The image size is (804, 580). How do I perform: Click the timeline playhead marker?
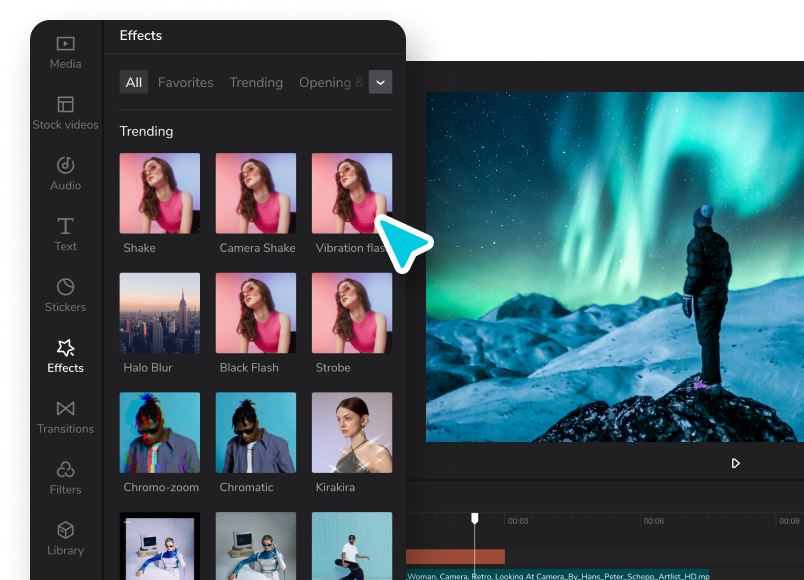point(475,518)
